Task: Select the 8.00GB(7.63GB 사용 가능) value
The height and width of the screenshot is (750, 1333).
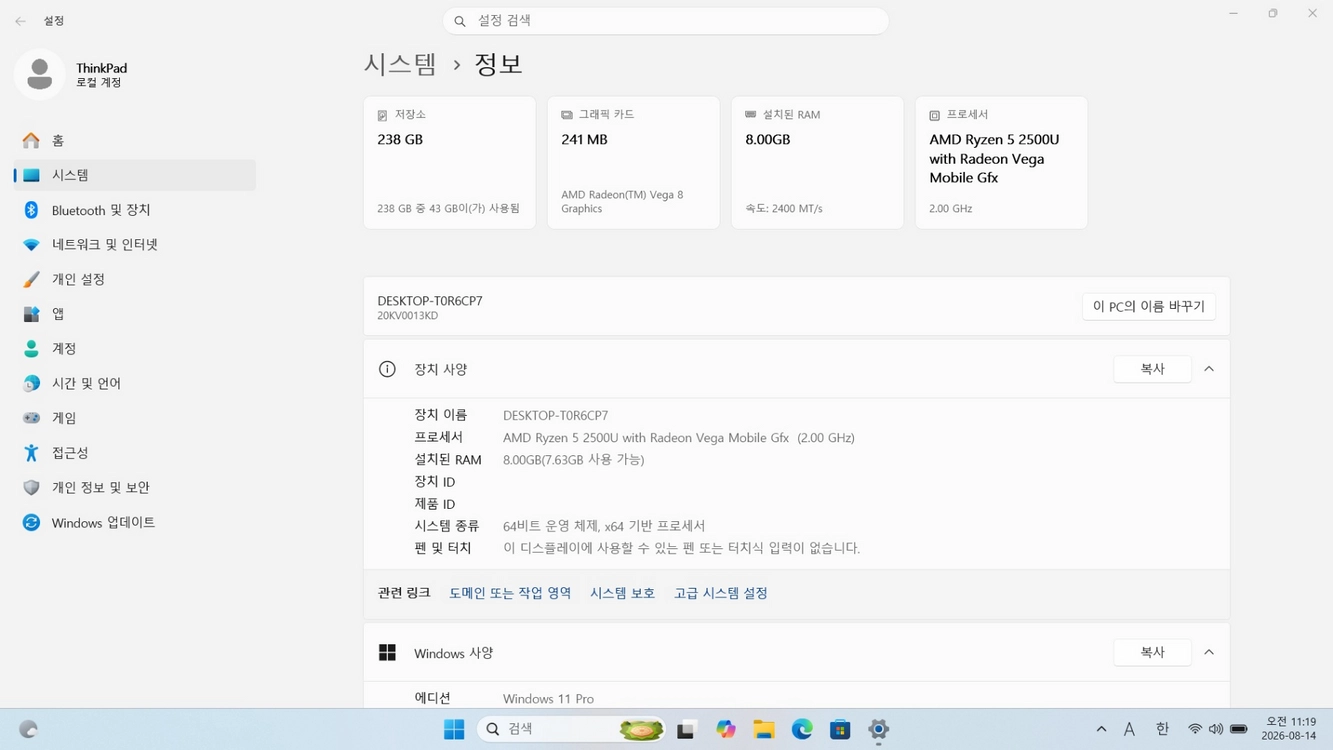Action: click(x=574, y=460)
